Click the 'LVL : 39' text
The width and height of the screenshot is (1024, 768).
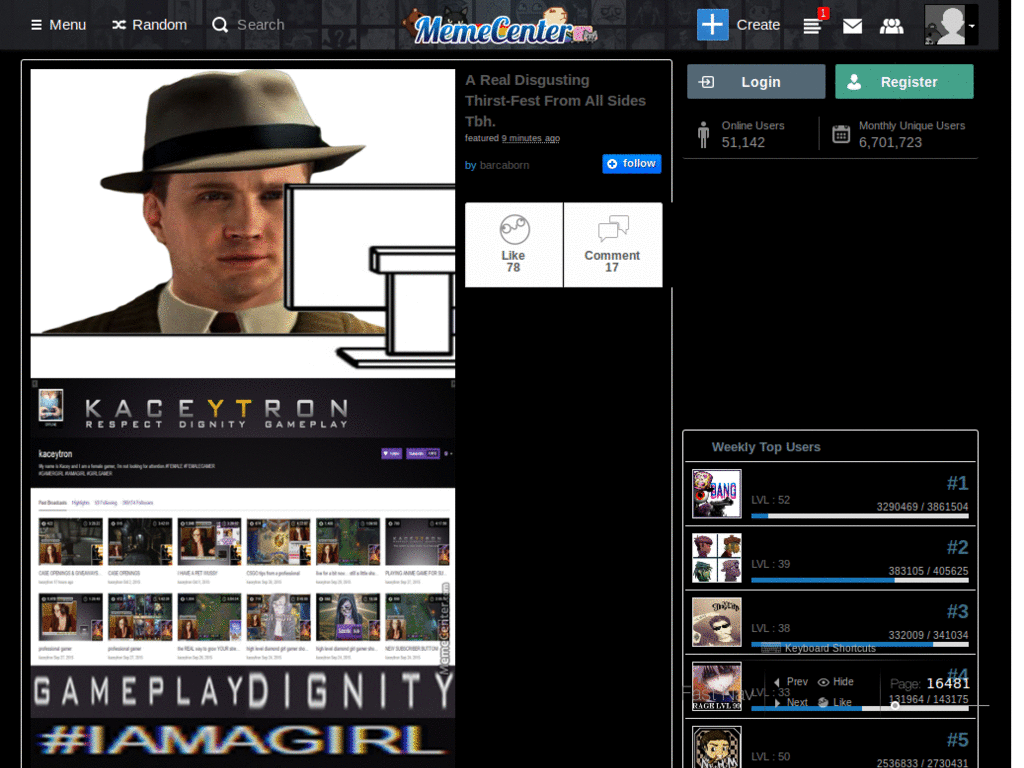771,564
